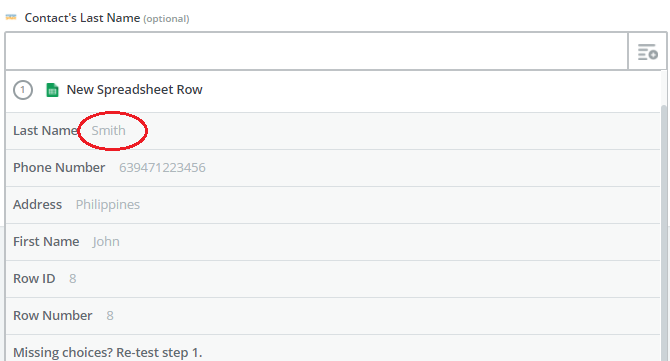Collapse the New Spreadsheet Row section header
Viewport: 670px width, 361px height.
333,91
